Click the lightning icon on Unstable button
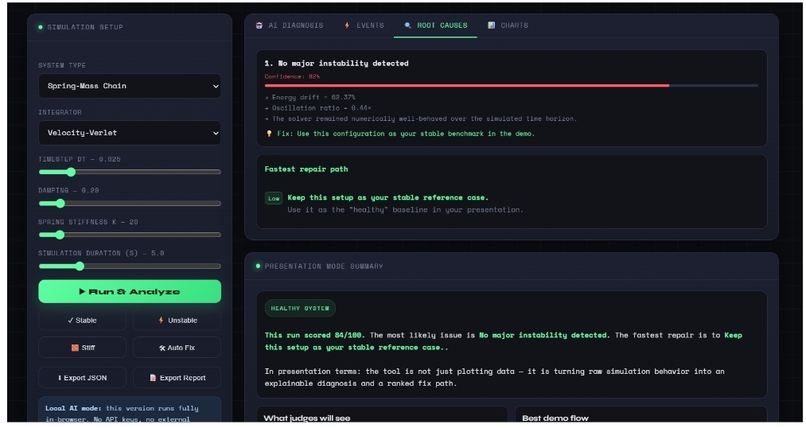Viewport: 806px width, 428px height. pyautogui.click(x=161, y=320)
